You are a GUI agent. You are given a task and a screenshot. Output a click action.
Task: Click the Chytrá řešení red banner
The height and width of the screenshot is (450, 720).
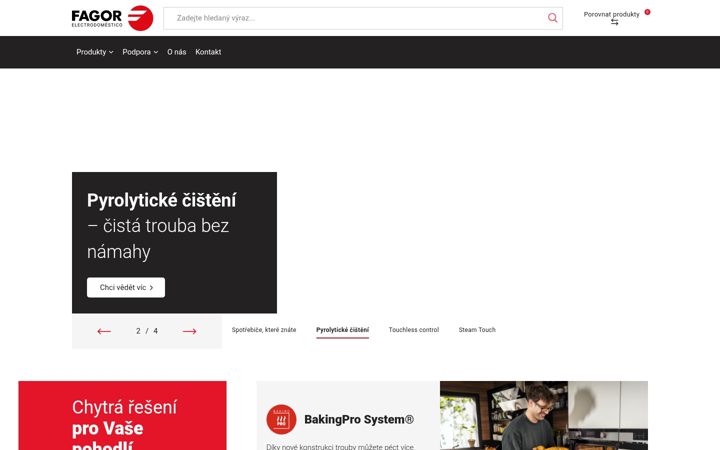click(122, 416)
